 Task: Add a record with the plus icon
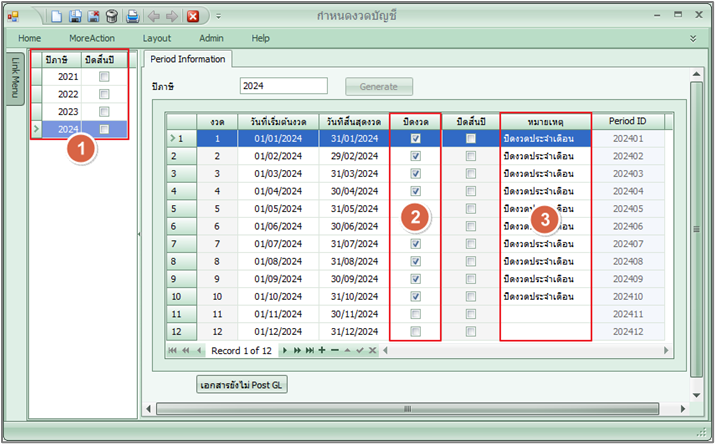pos(321,350)
